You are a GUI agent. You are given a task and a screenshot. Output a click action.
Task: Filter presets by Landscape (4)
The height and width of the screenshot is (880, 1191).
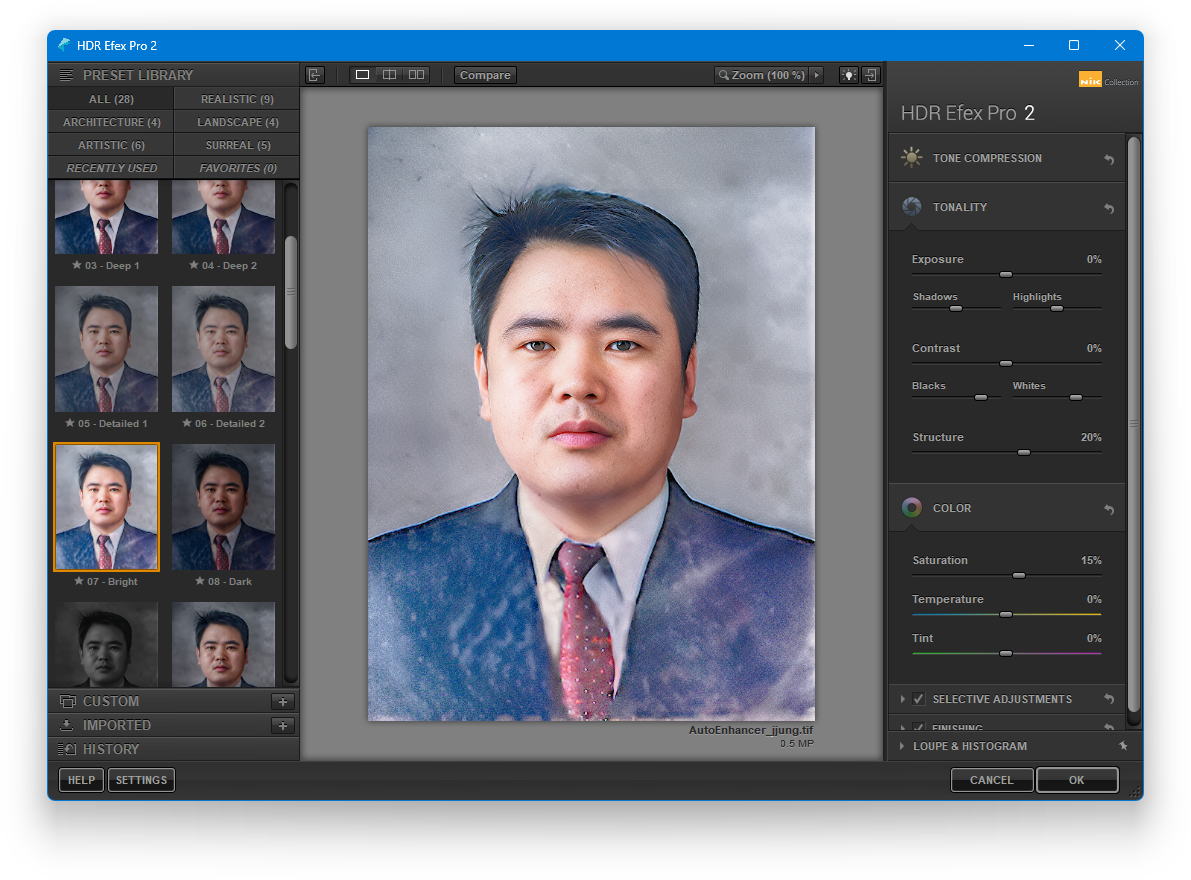(237, 121)
